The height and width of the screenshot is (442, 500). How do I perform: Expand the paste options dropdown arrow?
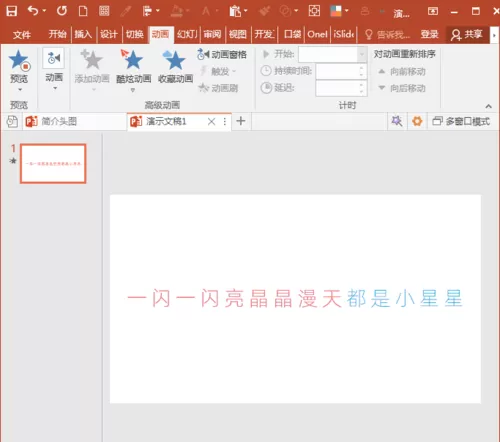pos(246,11)
